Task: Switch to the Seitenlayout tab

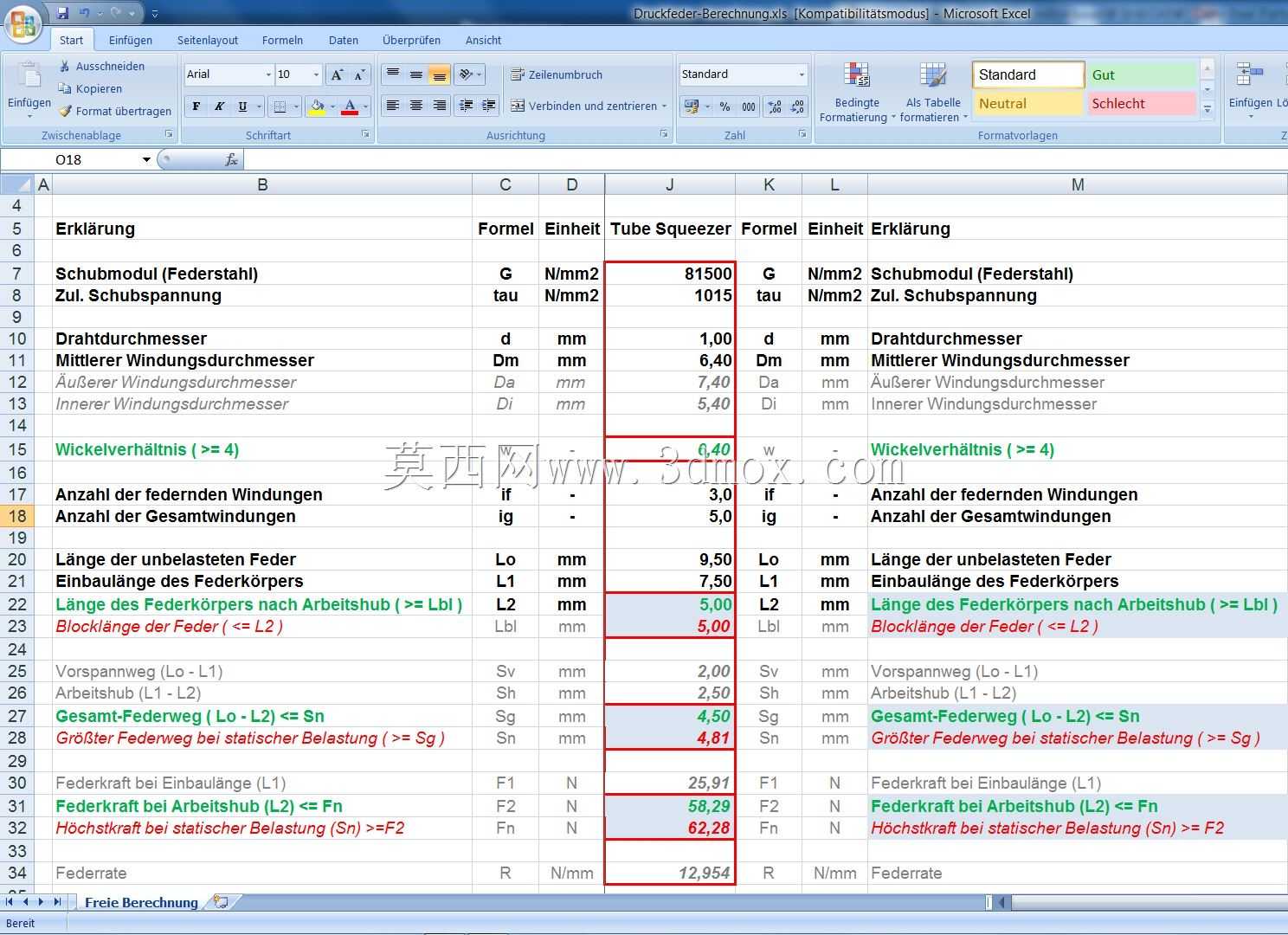Action: [208, 40]
